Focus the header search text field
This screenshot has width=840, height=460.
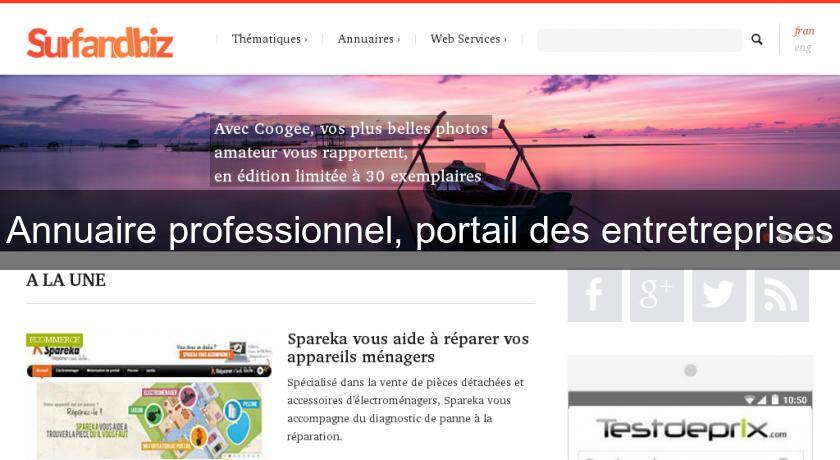point(640,40)
